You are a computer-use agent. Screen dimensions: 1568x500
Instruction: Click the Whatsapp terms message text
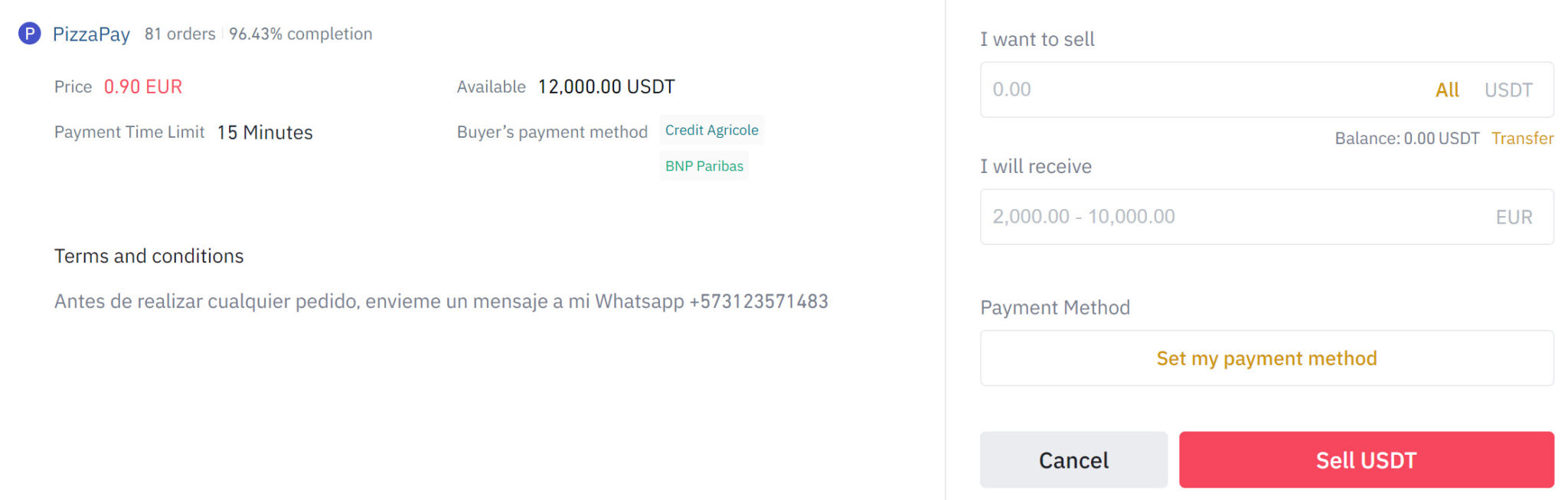tap(441, 302)
